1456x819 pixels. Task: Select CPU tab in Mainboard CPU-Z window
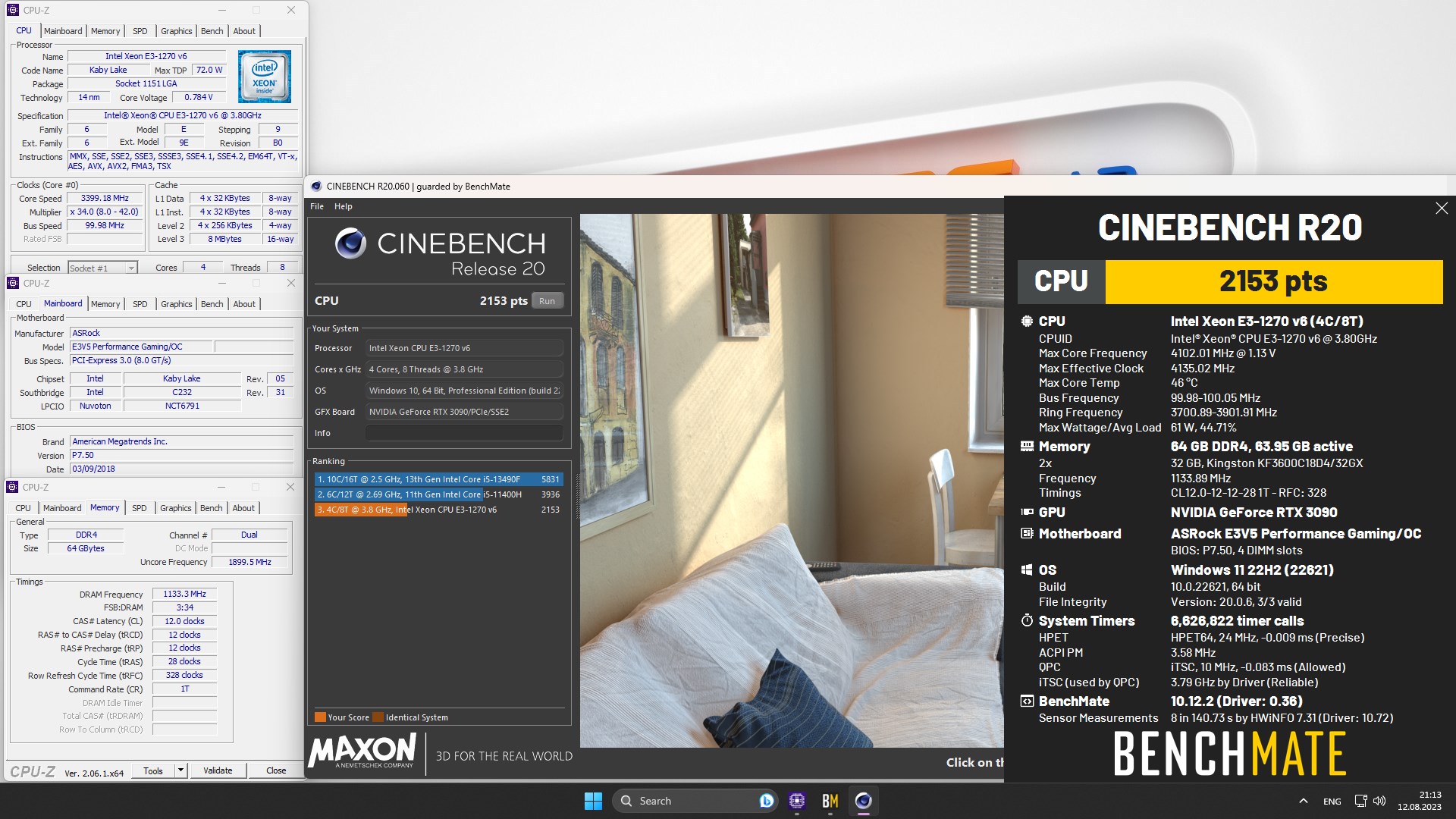pos(24,304)
